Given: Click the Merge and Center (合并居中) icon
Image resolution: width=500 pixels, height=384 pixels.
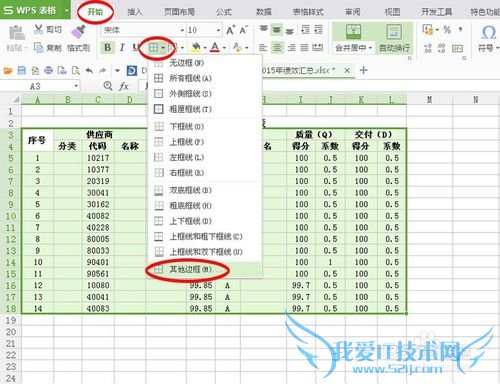Looking at the screenshot, I should pos(353,32).
